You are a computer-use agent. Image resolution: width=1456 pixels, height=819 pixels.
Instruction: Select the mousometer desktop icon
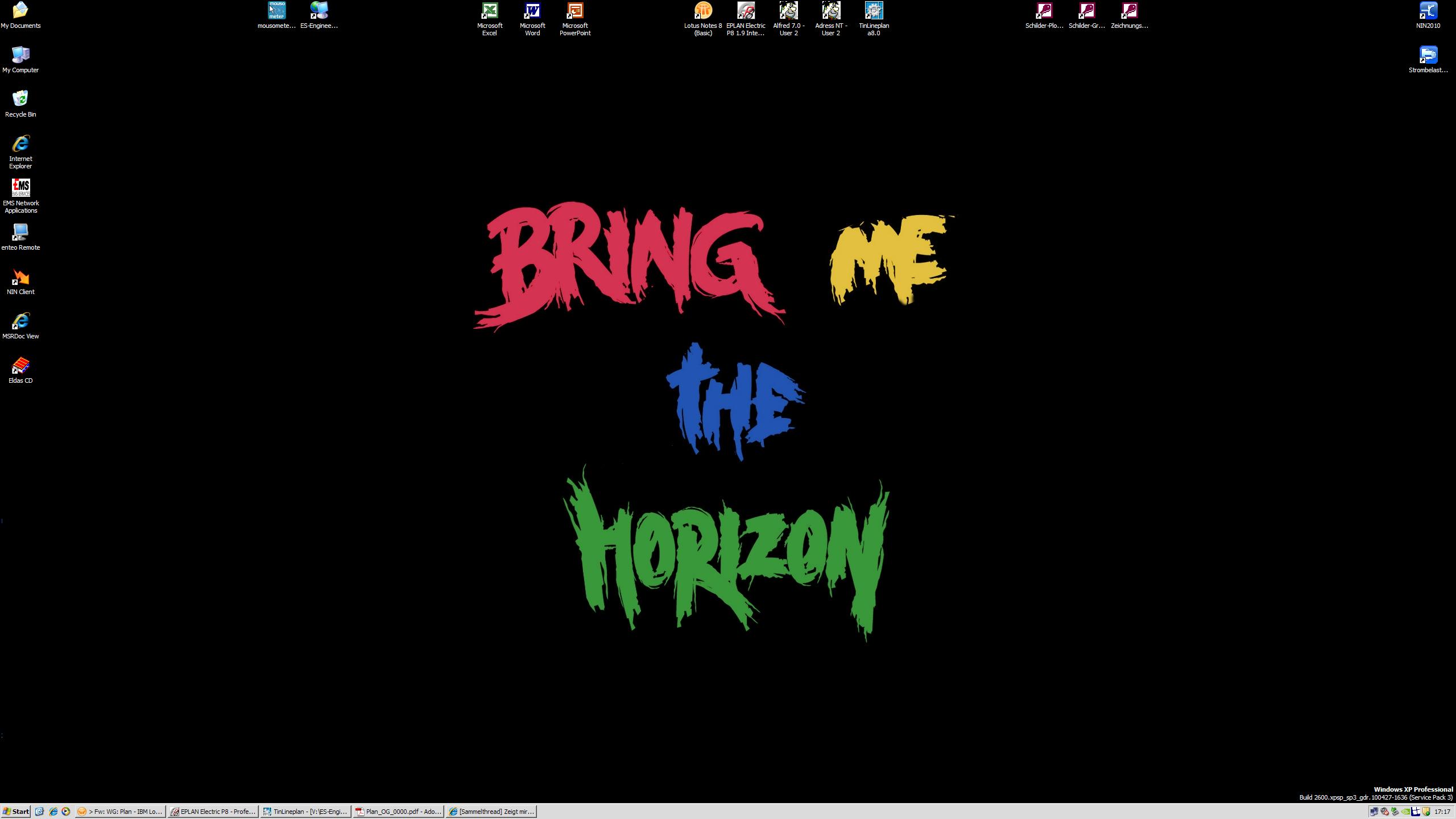point(276,11)
